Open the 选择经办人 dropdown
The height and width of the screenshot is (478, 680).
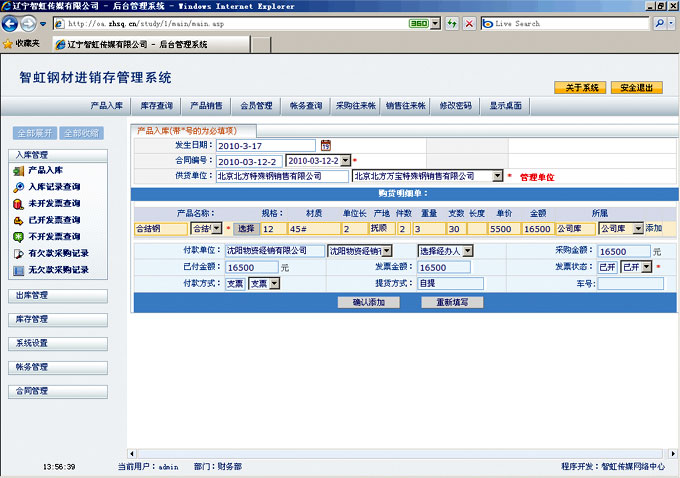click(x=465, y=251)
